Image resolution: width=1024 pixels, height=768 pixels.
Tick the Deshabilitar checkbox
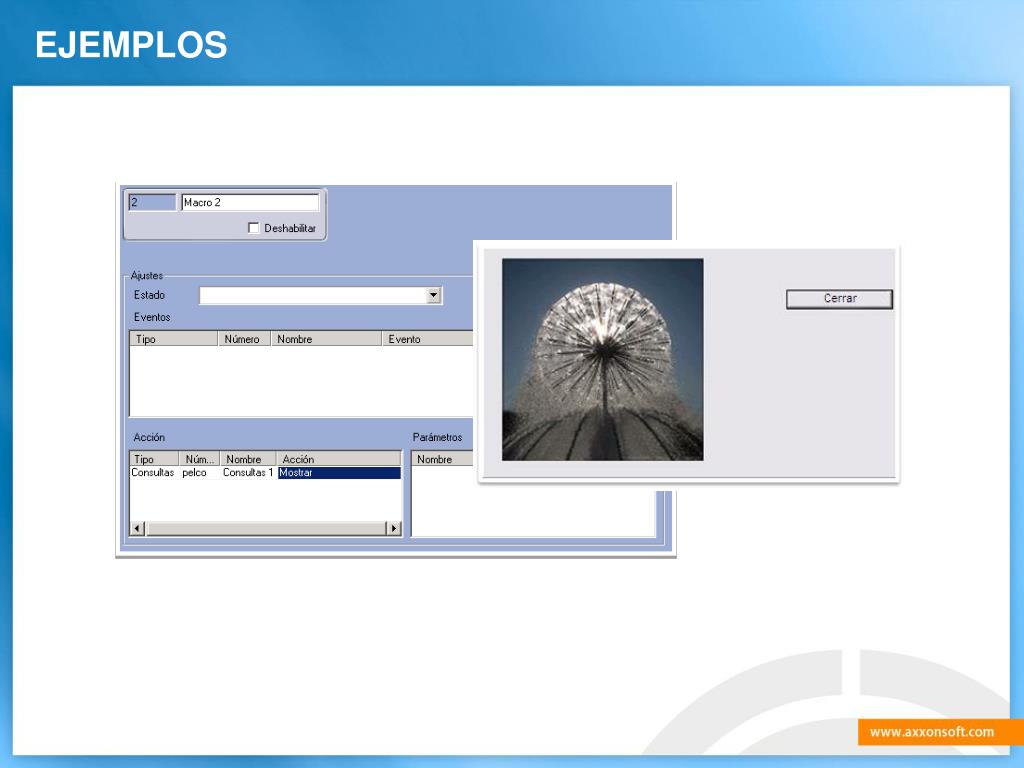coord(253,228)
